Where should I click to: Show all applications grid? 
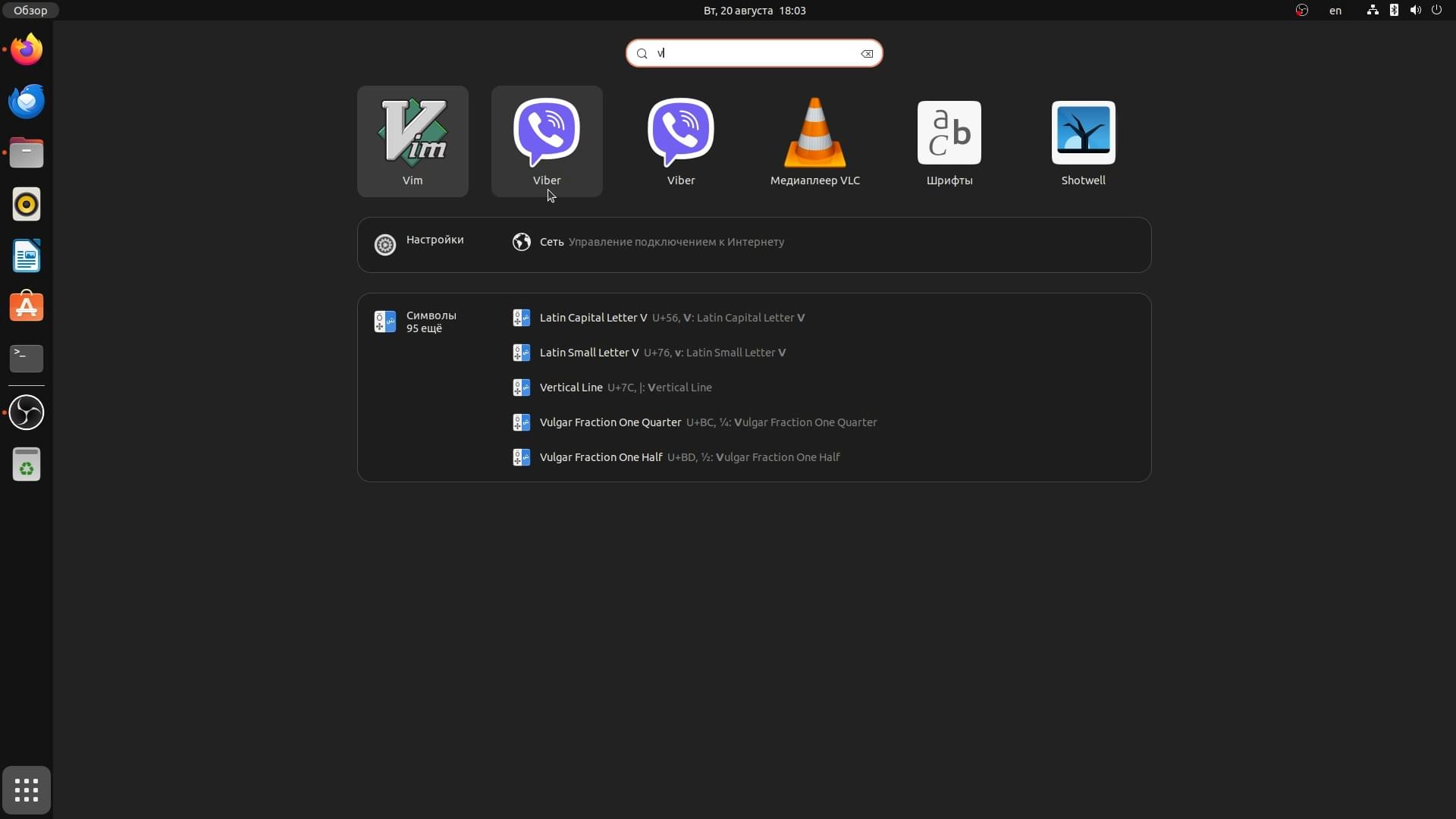[27, 790]
